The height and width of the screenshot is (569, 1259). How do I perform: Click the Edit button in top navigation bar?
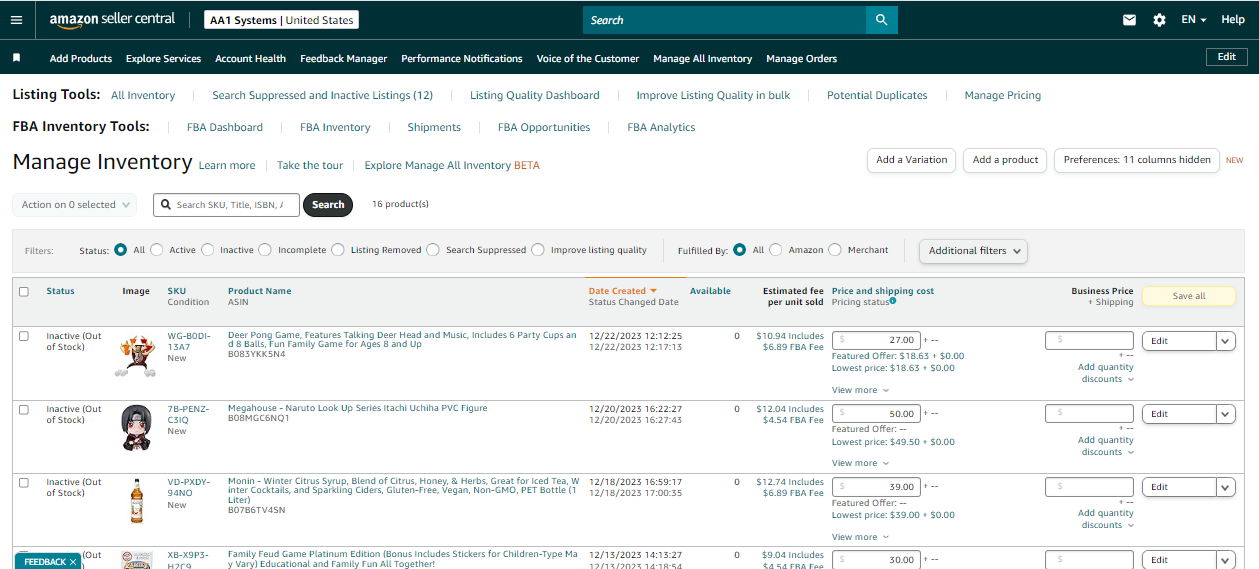[1227, 57]
